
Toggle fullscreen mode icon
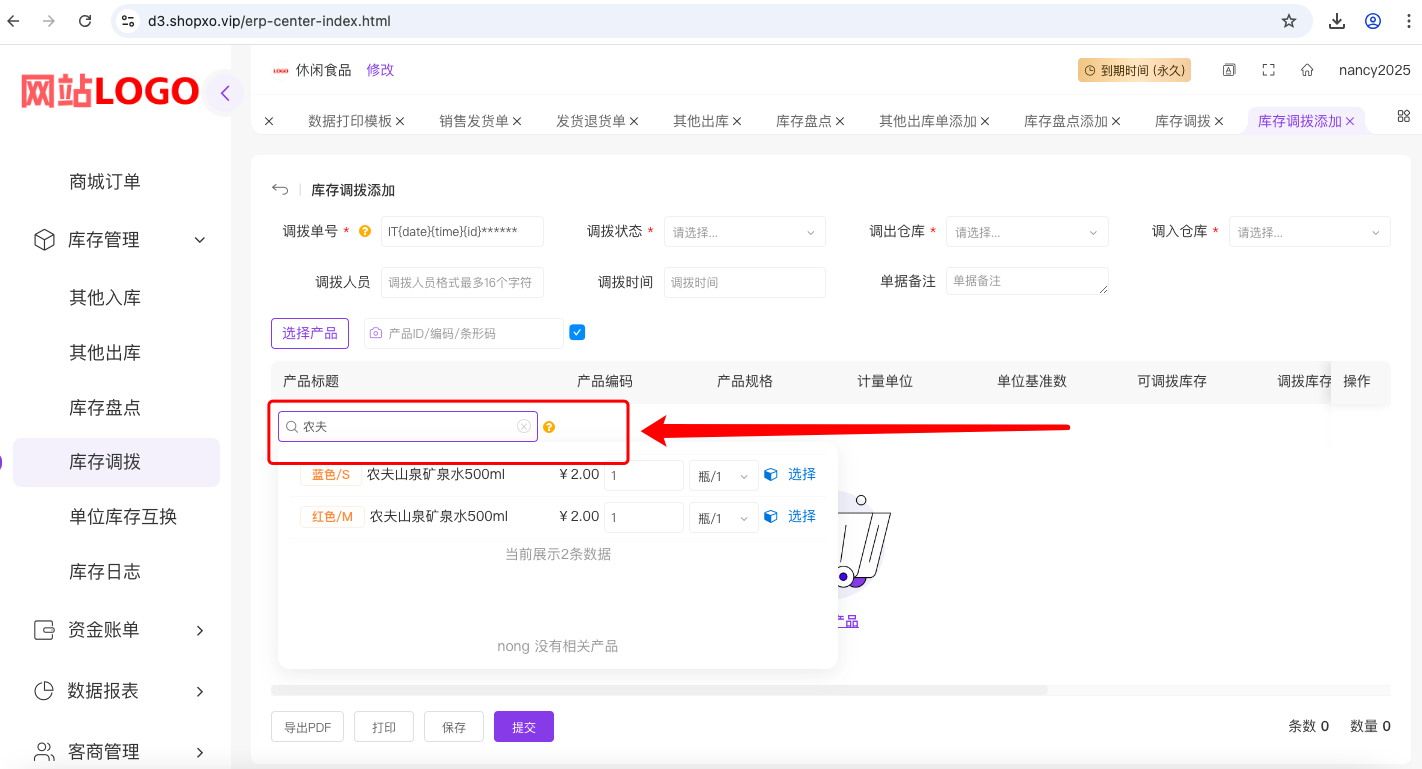1268,70
